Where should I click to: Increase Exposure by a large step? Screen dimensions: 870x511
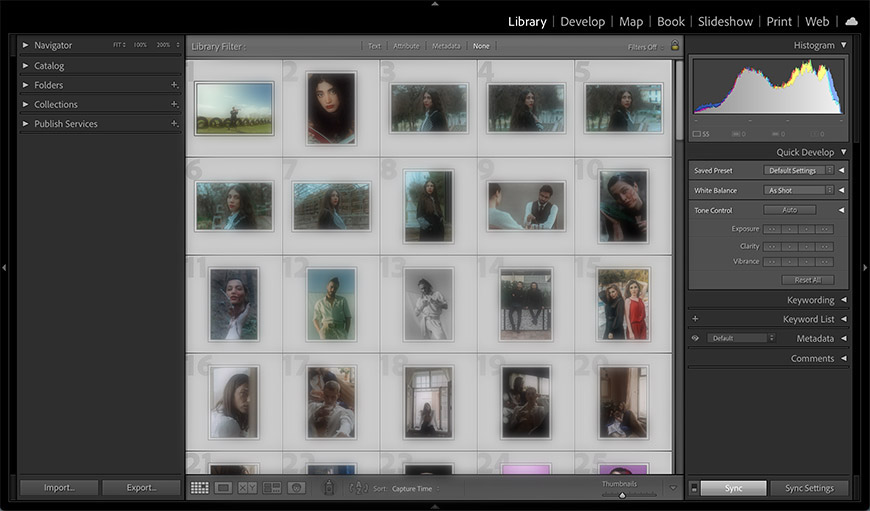pos(825,229)
